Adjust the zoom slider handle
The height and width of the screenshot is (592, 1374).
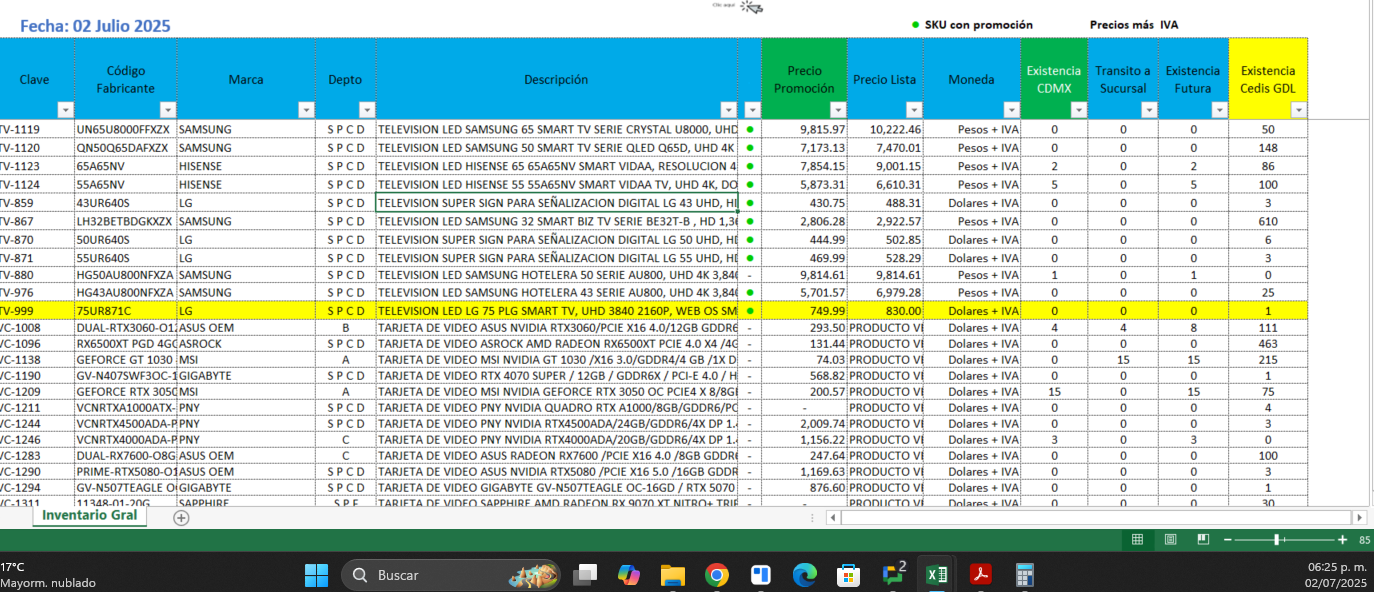(x=1277, y=539)
